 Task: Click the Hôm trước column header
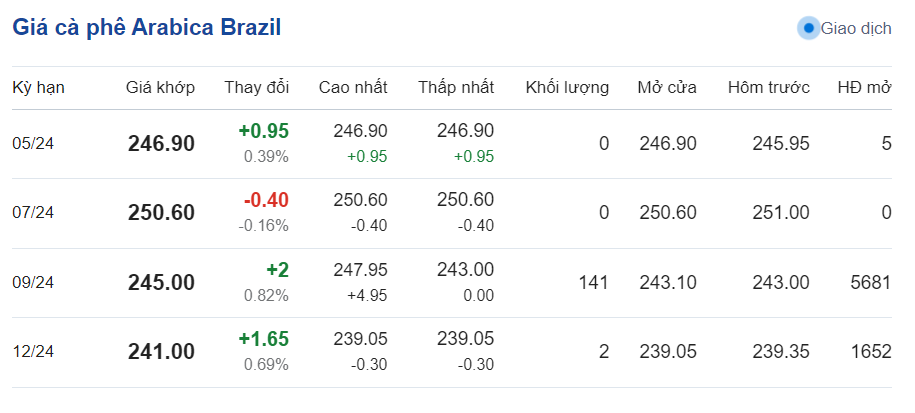[768, 88]
